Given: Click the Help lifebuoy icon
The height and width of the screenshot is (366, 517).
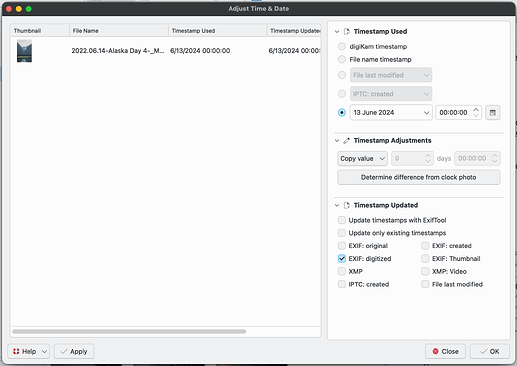Looking at the screenshot, I should click(16, 351).
